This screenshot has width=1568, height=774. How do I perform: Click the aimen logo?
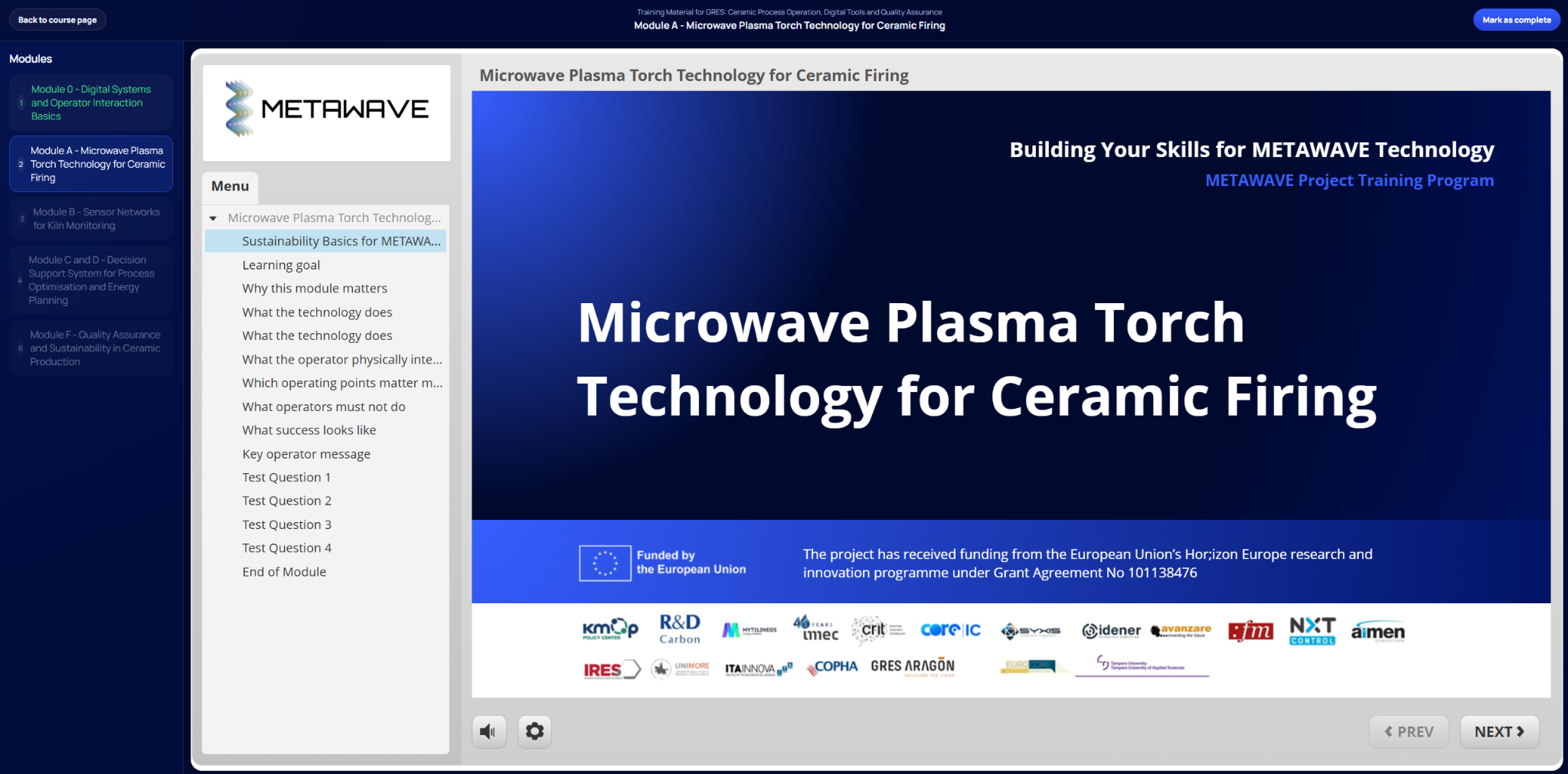pyautogui.click(x=1377, y=632)
